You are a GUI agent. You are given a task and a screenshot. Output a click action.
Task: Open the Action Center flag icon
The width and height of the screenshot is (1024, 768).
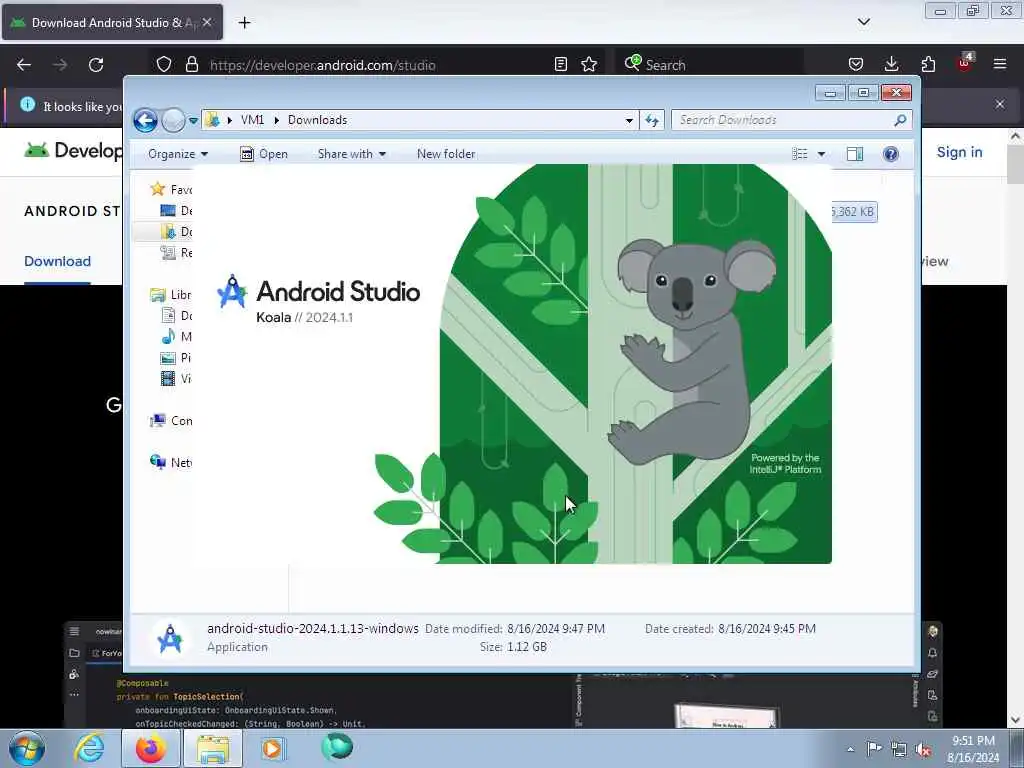[874, 748]
